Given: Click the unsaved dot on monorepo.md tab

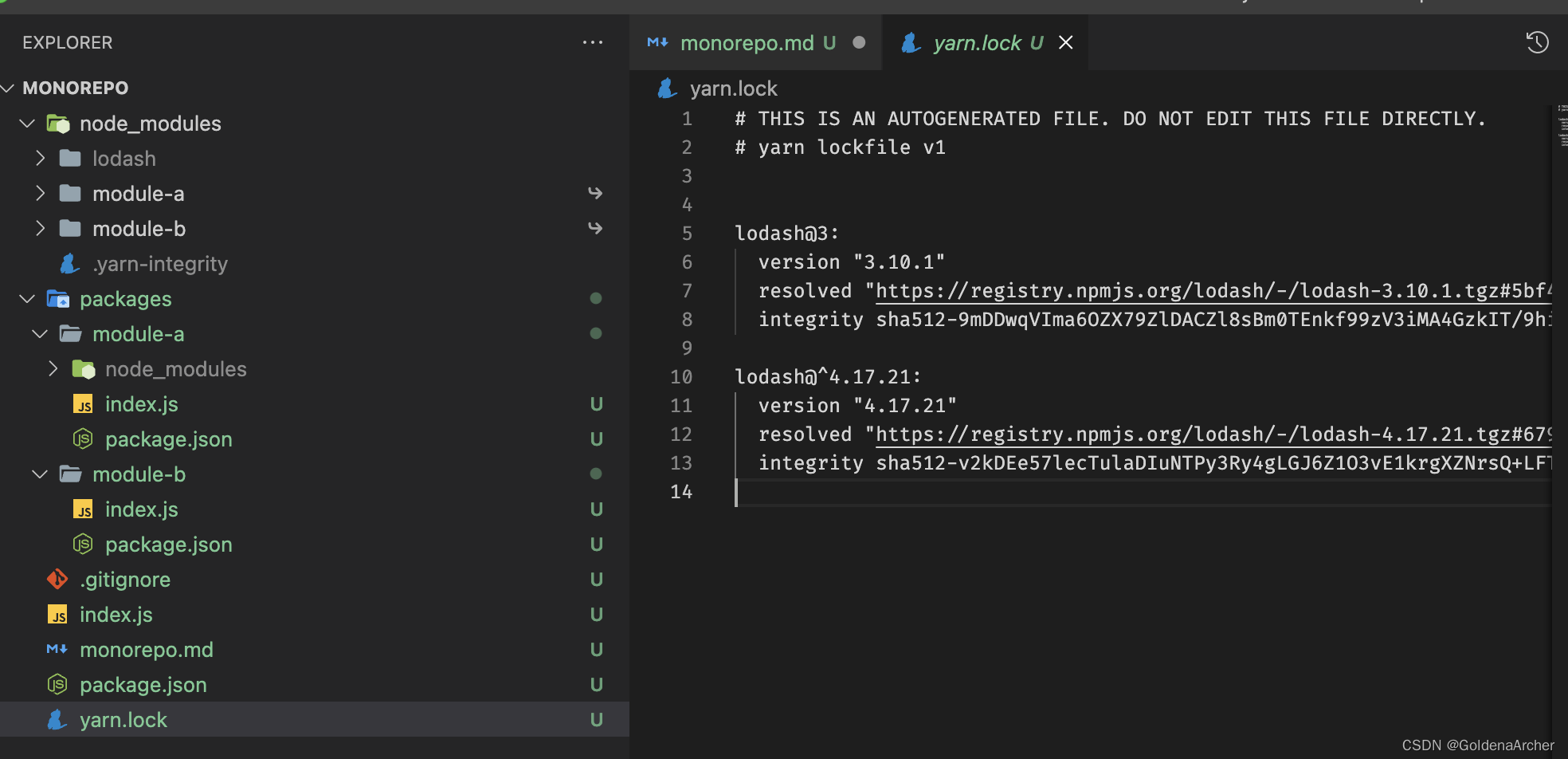Looking at the screenshot, I should 859,42.
